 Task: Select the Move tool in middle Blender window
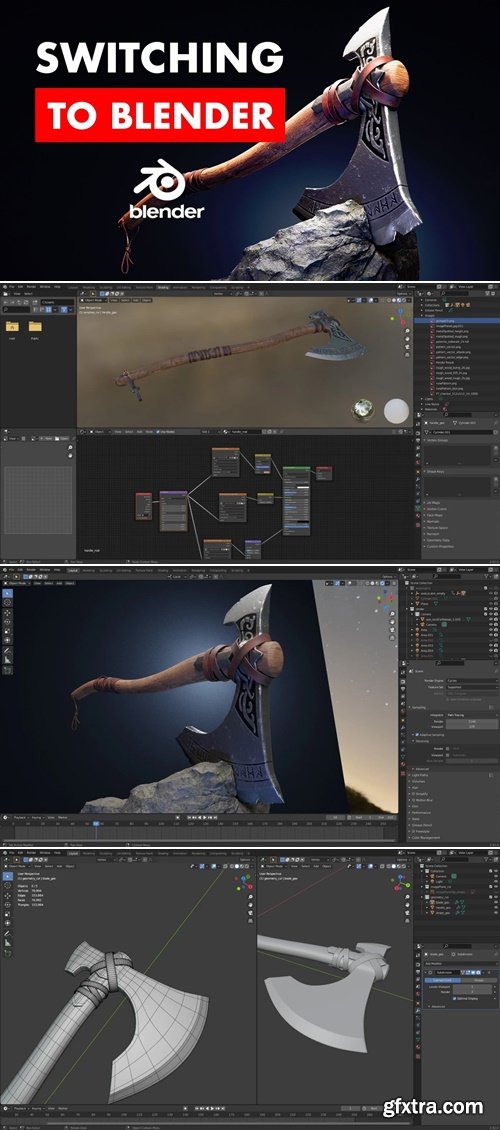7,611
